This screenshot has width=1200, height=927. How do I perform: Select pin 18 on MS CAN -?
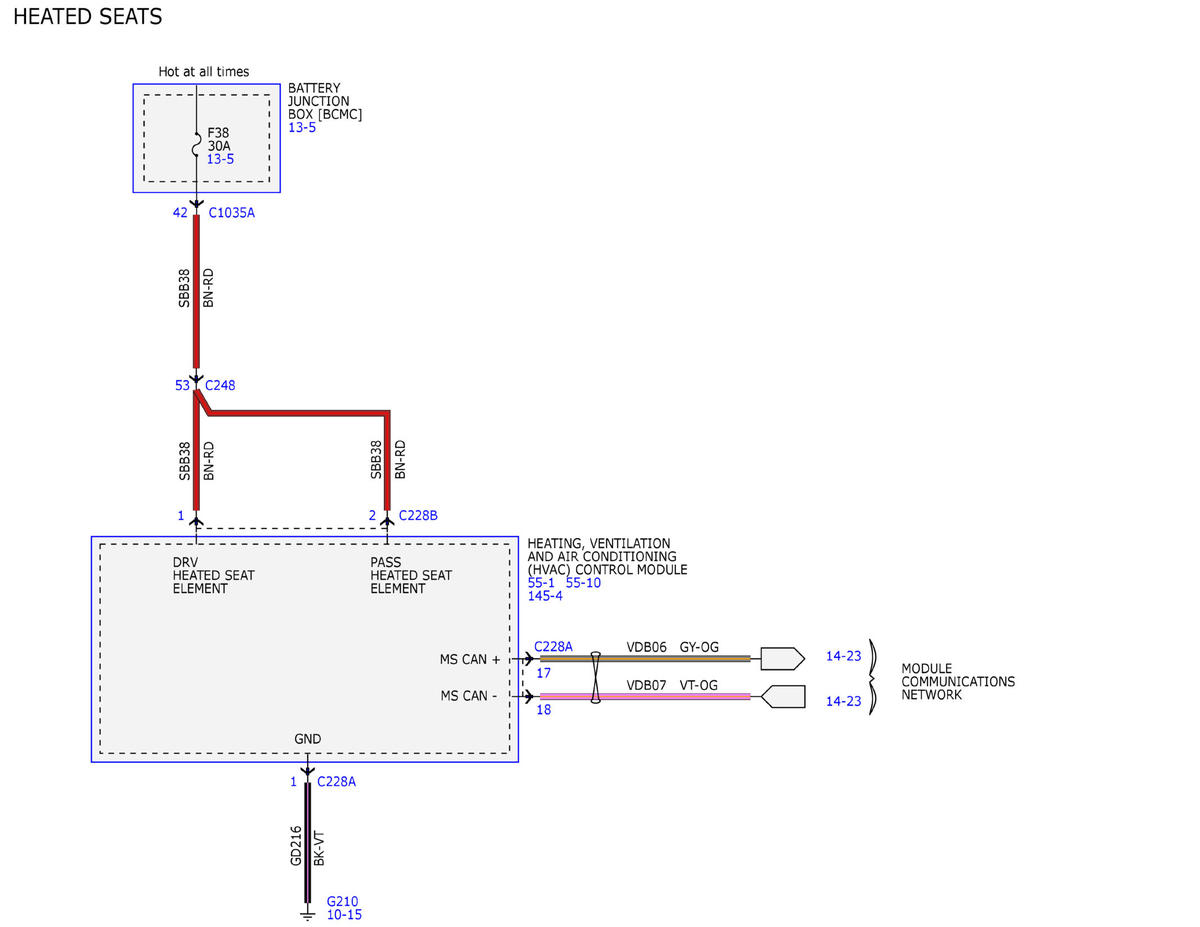click(544, 710)
